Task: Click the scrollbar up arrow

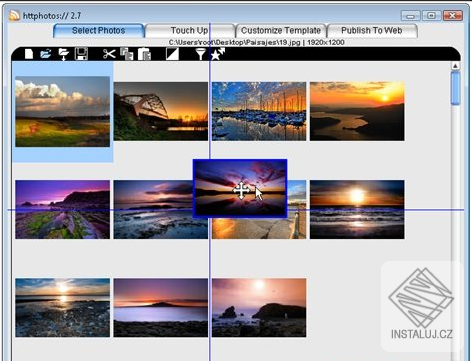Action: (x=455, y=66)
